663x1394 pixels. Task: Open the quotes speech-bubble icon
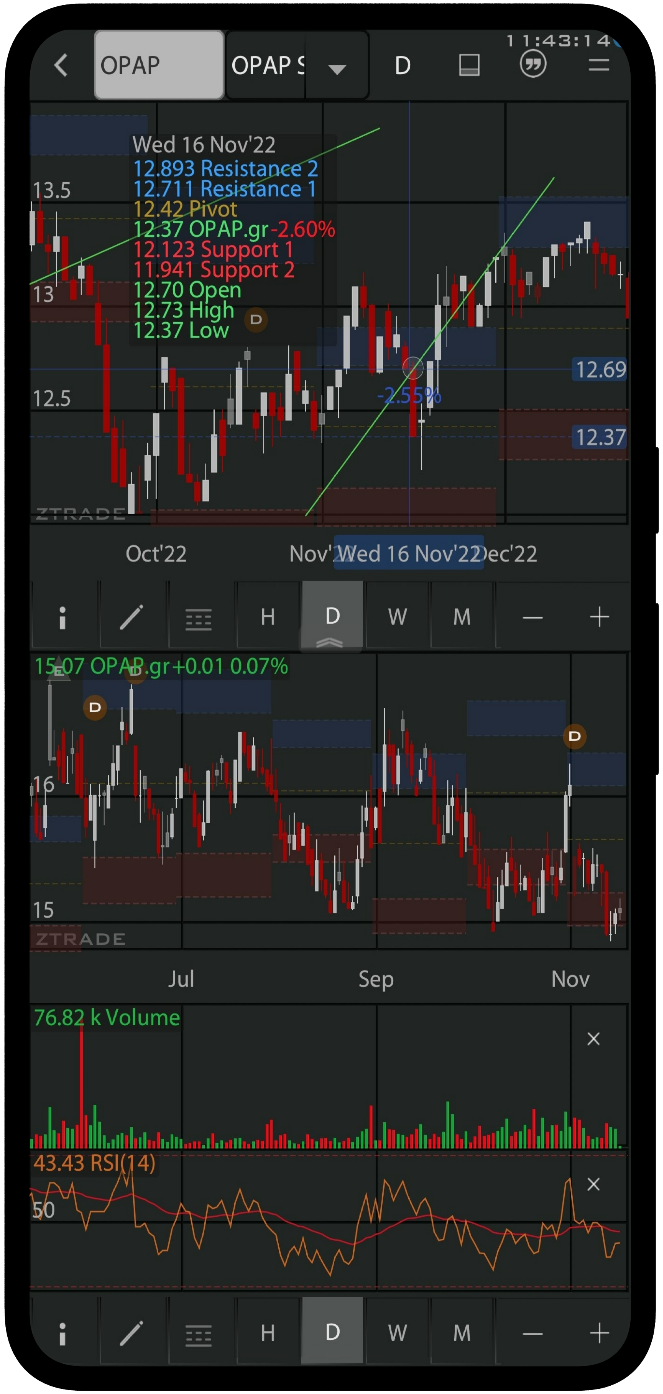click(534, 66)
